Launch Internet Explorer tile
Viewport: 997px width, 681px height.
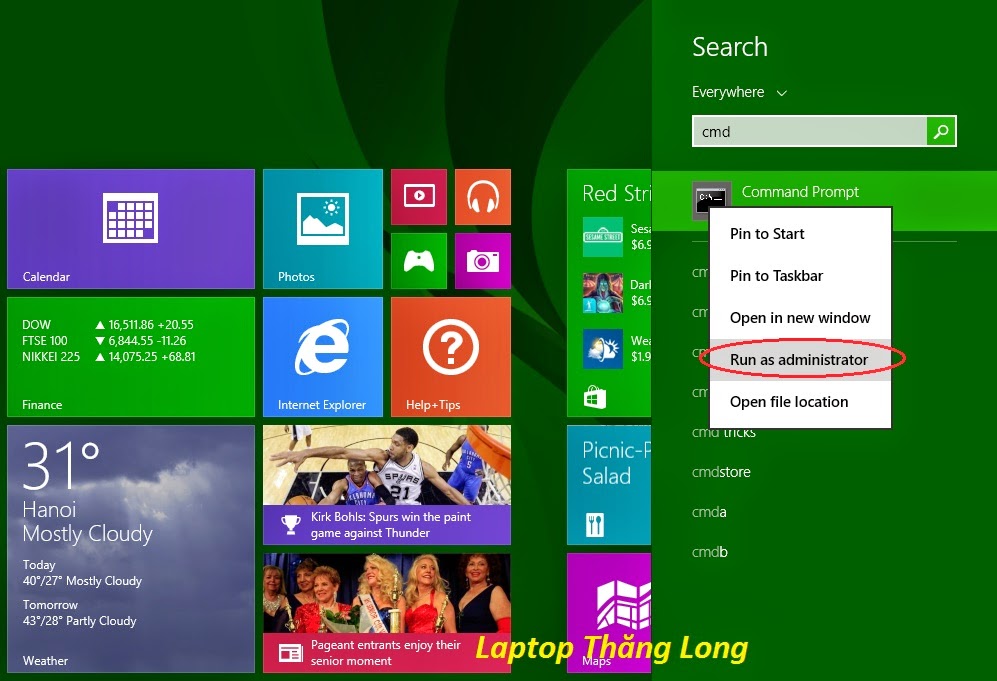(323, 357)
